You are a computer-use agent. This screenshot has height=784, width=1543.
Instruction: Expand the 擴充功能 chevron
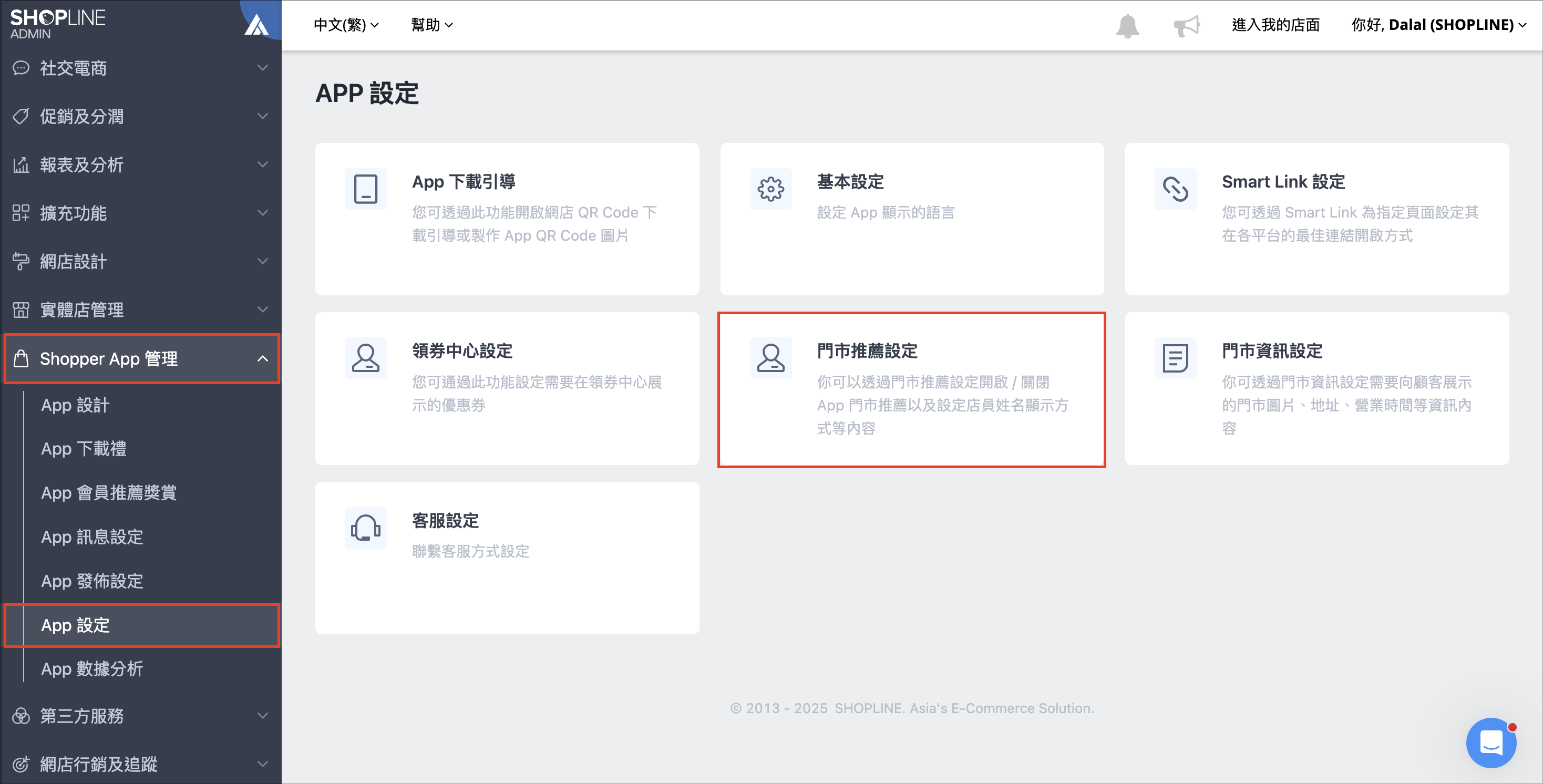click(x=262, y=213)
